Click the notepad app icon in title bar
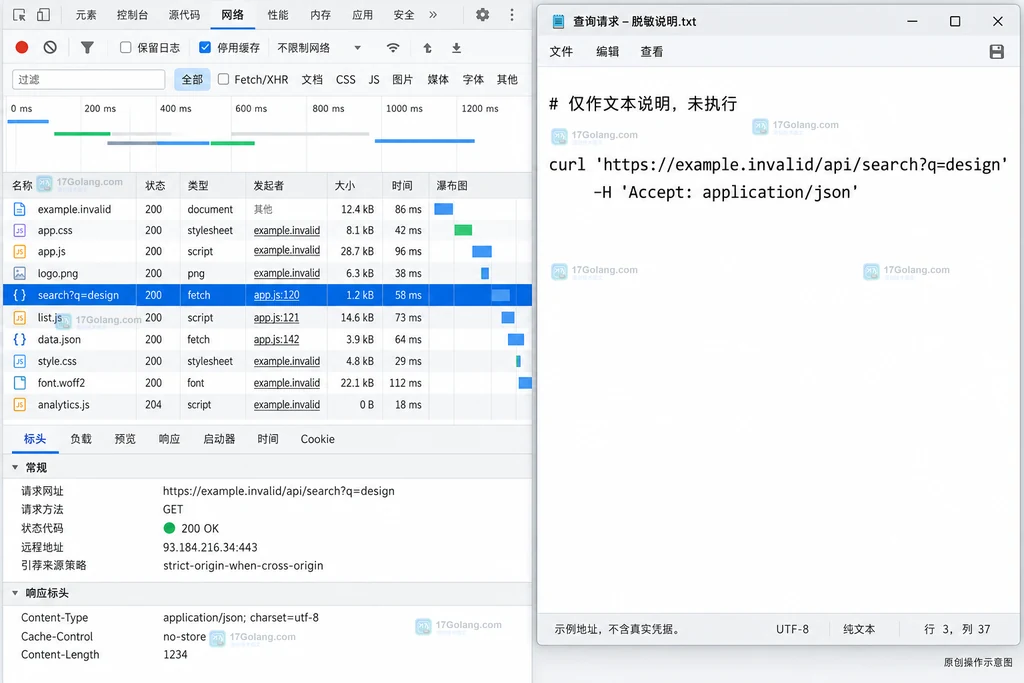Viewport: 1024px width, 683px height. (x=558, y=22)
